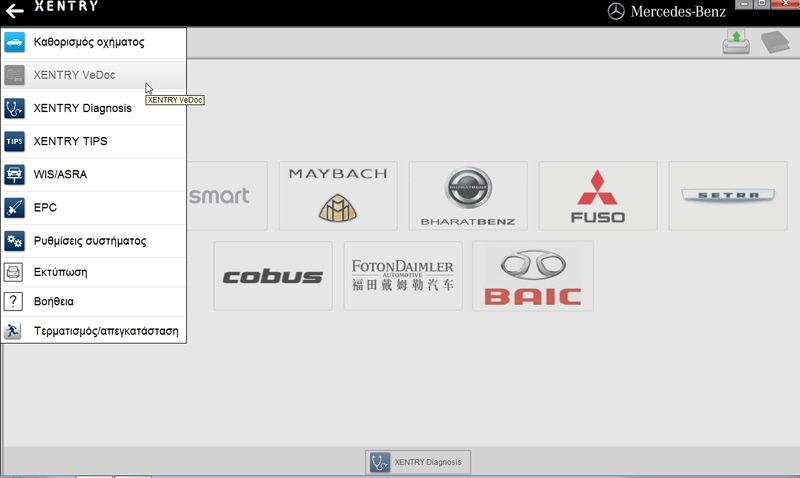Pick the FUSO brand tile
Image resolution: width=800 pixels, height=478 pixels.
tap(598, 196)
